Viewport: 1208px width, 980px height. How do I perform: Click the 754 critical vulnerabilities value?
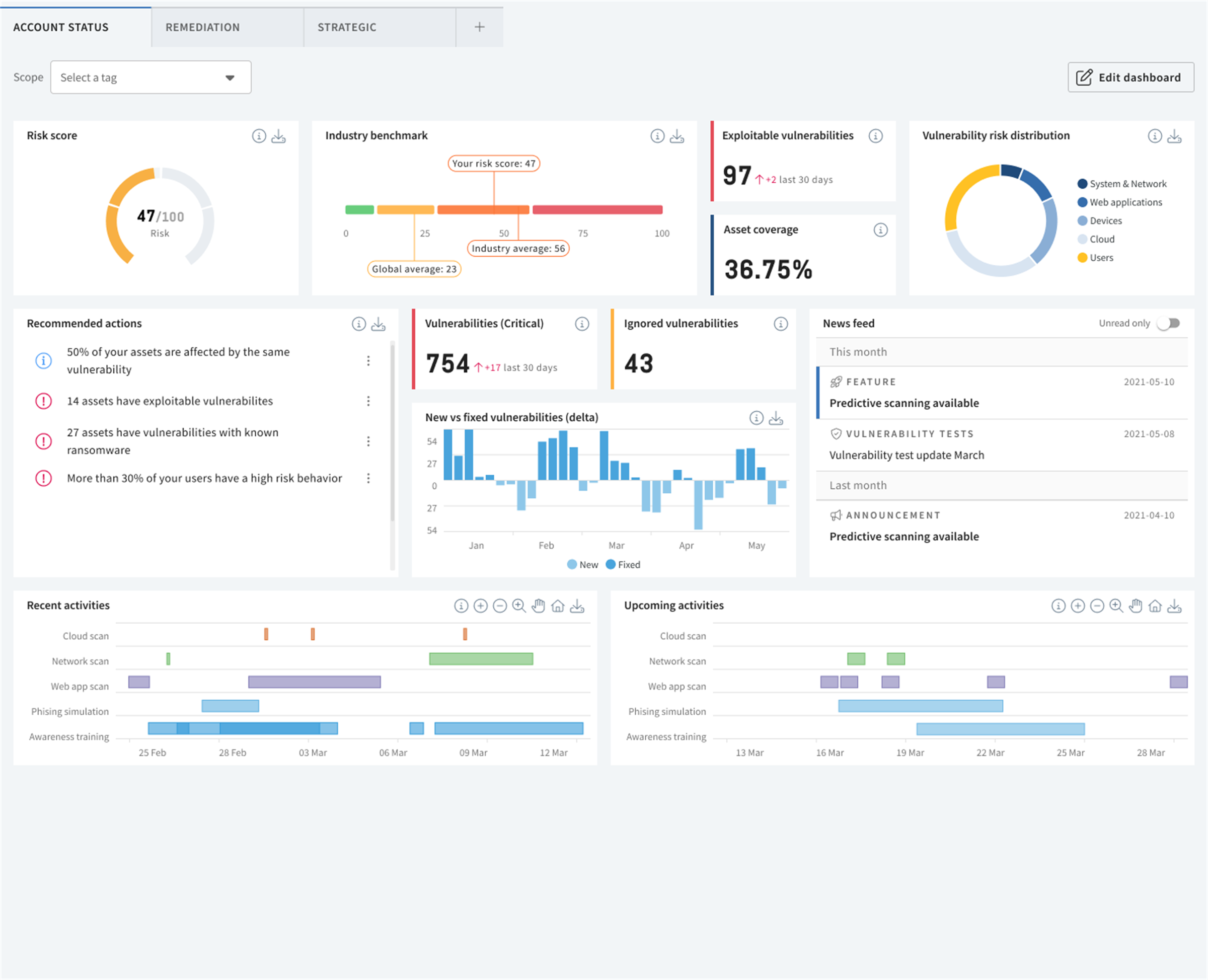pyautogui.click(x=447, y=363)
